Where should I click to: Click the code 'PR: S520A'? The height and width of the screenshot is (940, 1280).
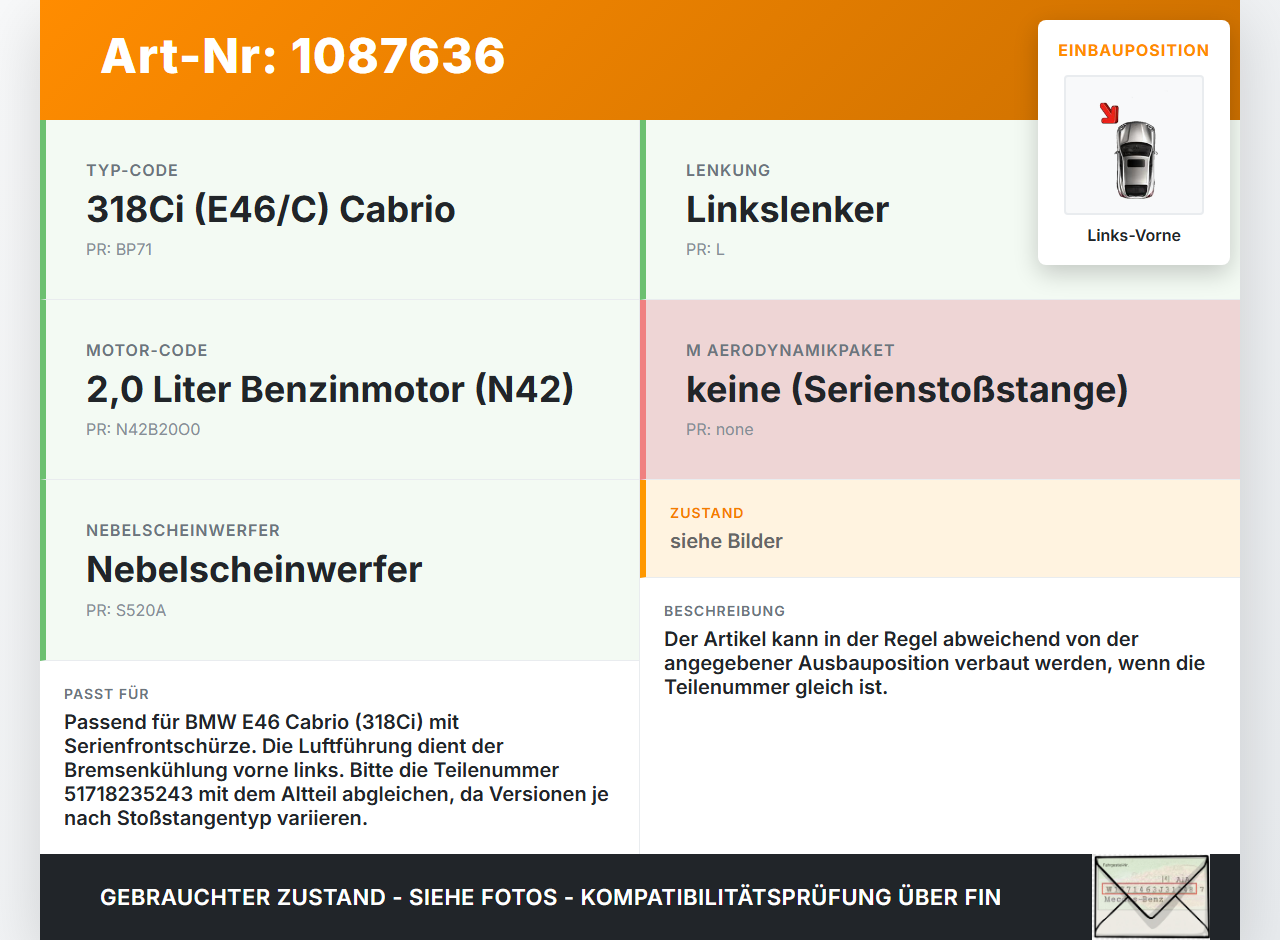pyautogui.click(x=126, y=610)
